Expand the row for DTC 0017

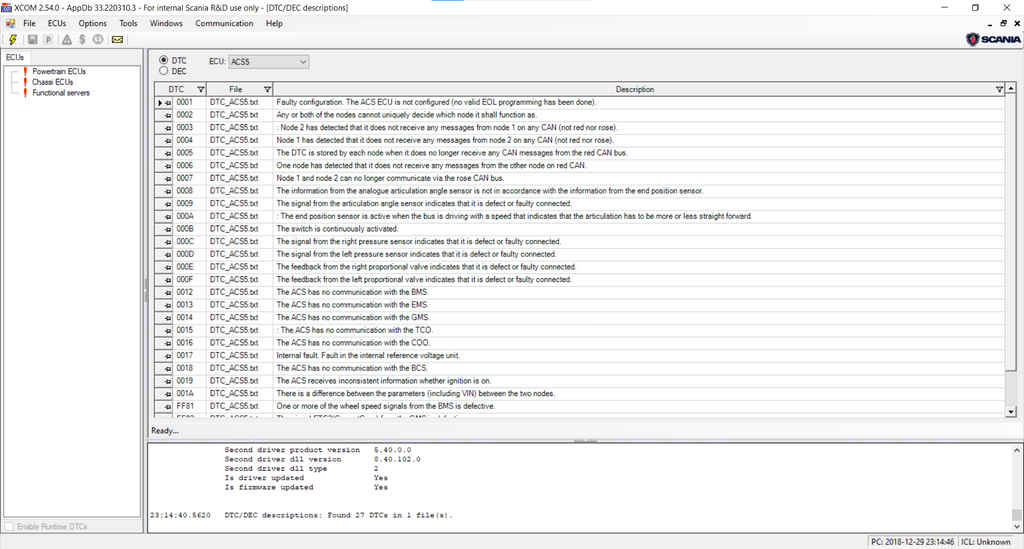[168, 356]
